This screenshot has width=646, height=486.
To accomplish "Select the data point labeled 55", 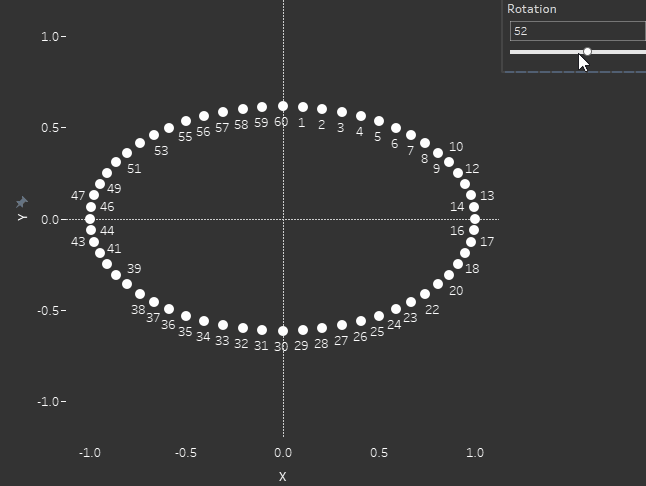I will [186, 121].
